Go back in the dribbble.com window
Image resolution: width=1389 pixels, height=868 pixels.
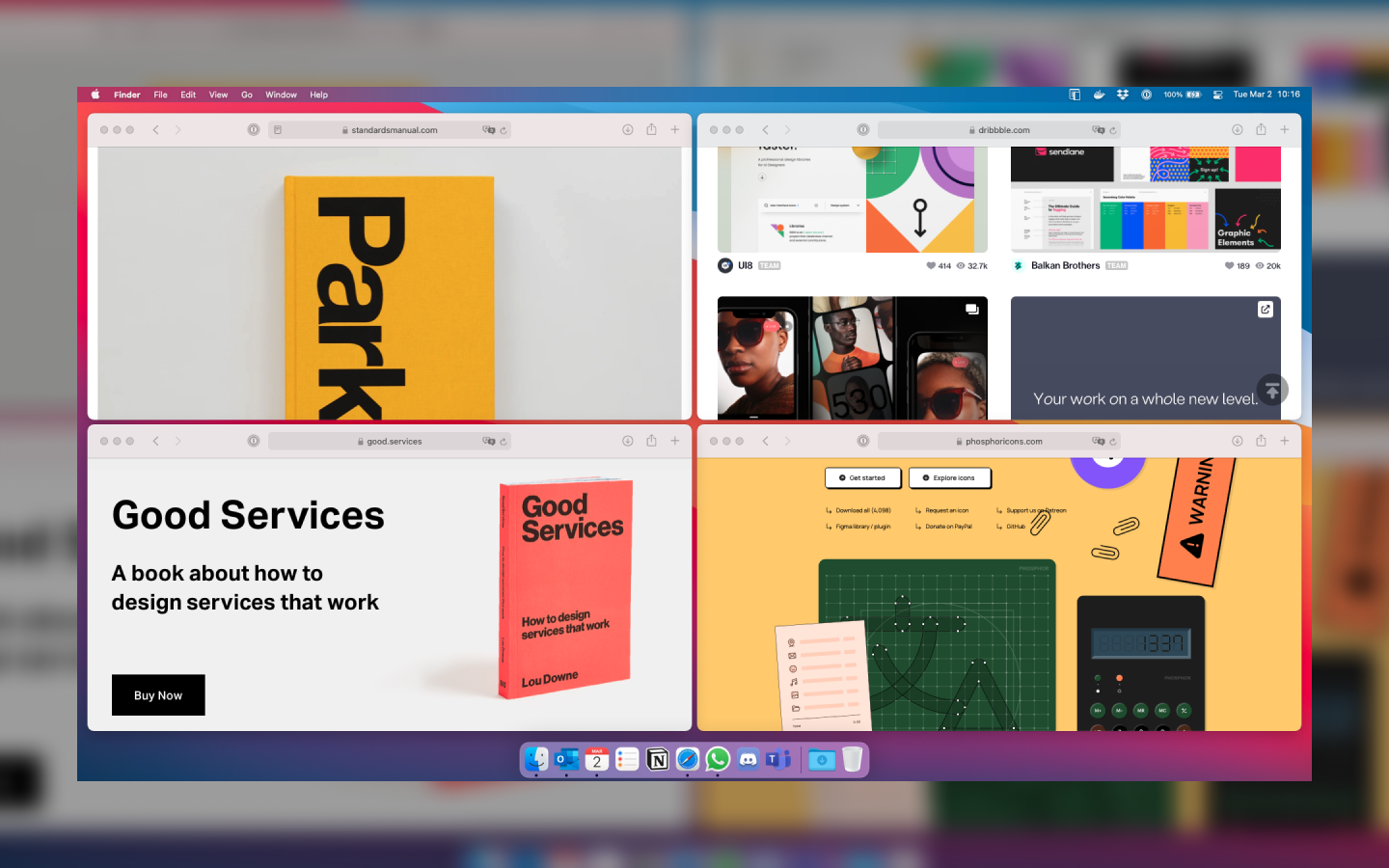click(765, 129)
